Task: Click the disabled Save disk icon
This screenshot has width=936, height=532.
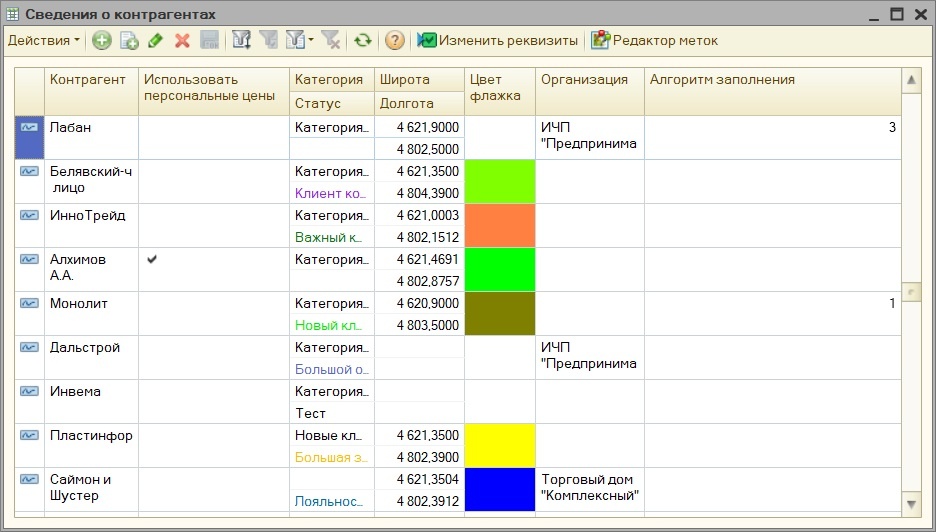Action: [210, 41]
